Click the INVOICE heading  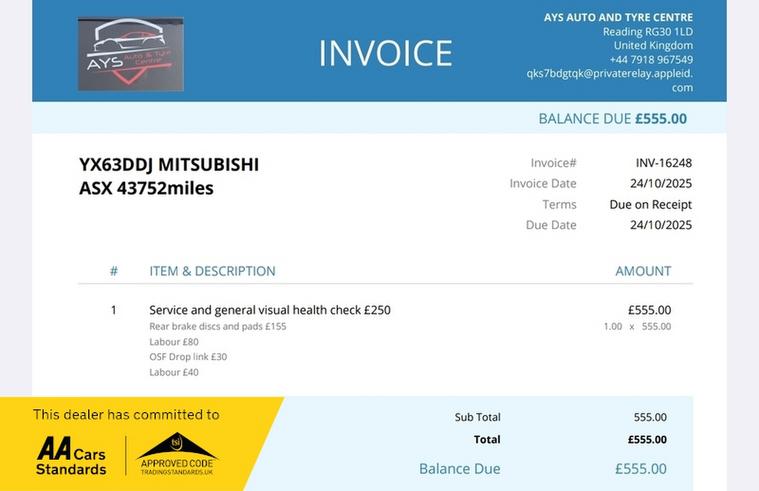tap(386, 53)
